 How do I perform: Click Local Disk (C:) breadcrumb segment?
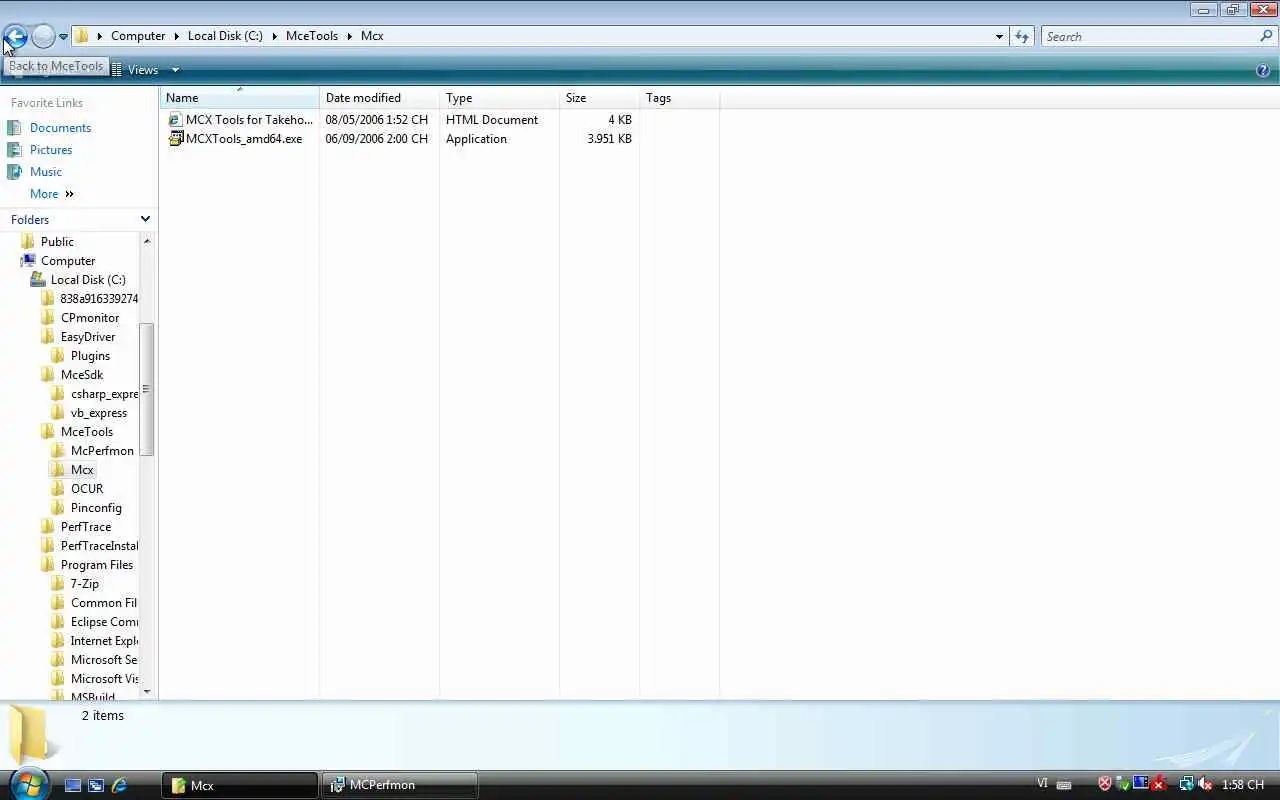tap(225, 36)
